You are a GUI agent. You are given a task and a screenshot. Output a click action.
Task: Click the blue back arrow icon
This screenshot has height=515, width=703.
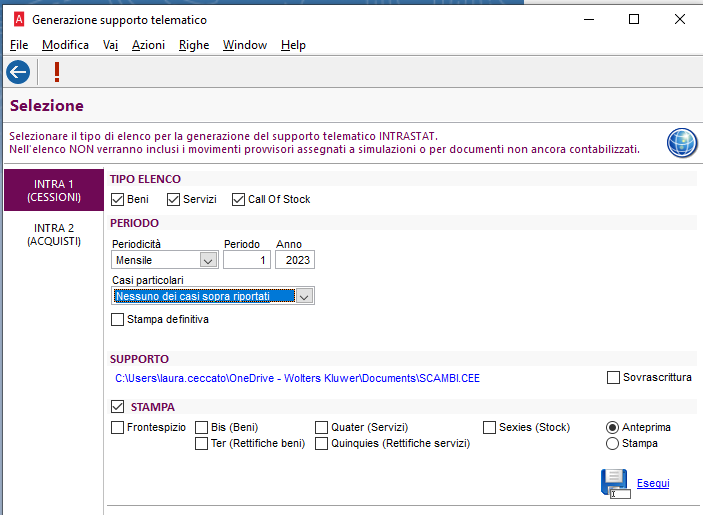(x=18, y=72)
